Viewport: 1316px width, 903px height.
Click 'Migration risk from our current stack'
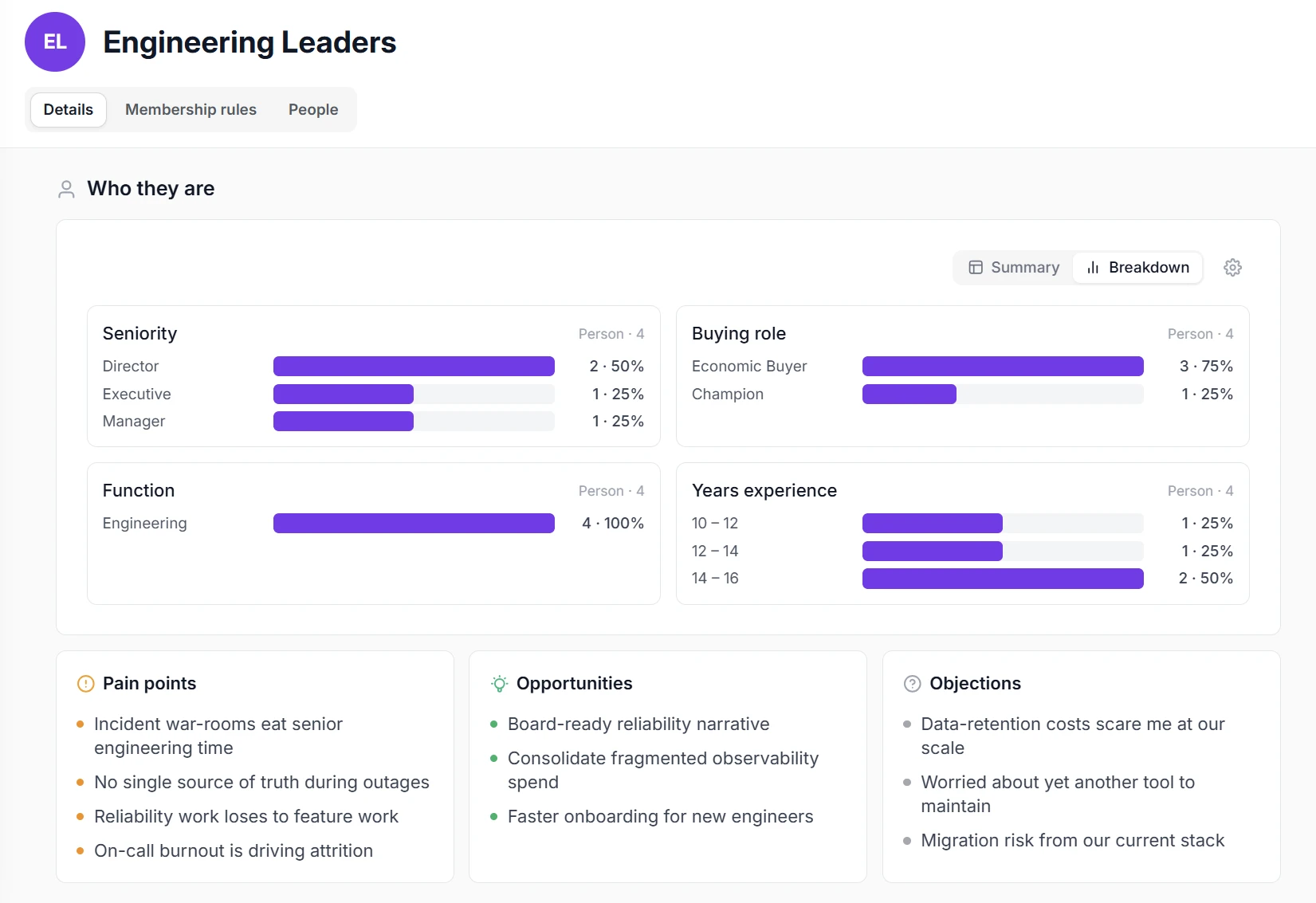point(1073,841)
